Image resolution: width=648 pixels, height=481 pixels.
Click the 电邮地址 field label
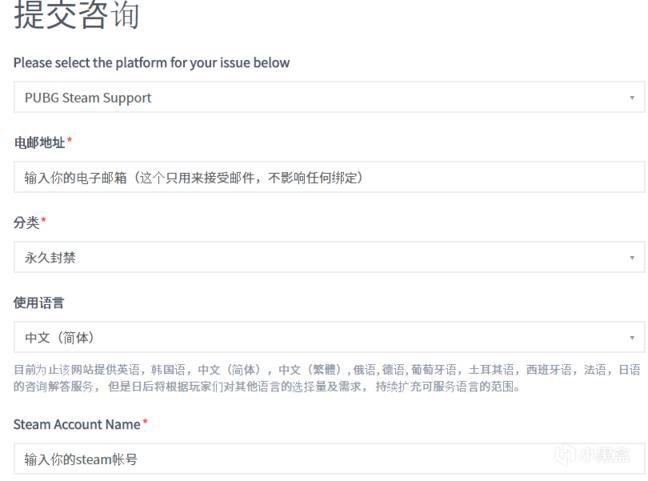click(x=38, y=143)
